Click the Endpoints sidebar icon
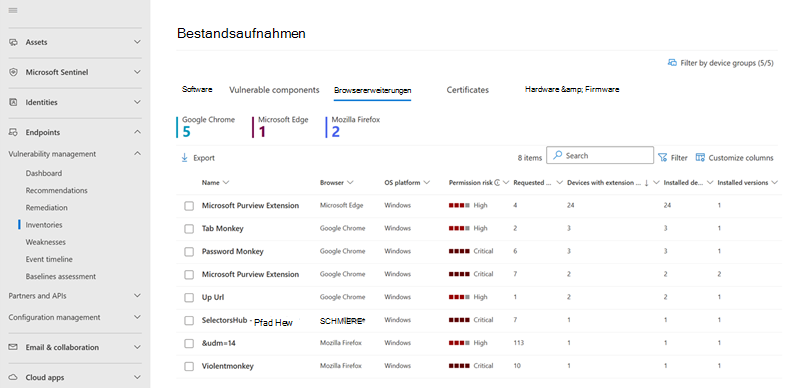 click(14, 133)
